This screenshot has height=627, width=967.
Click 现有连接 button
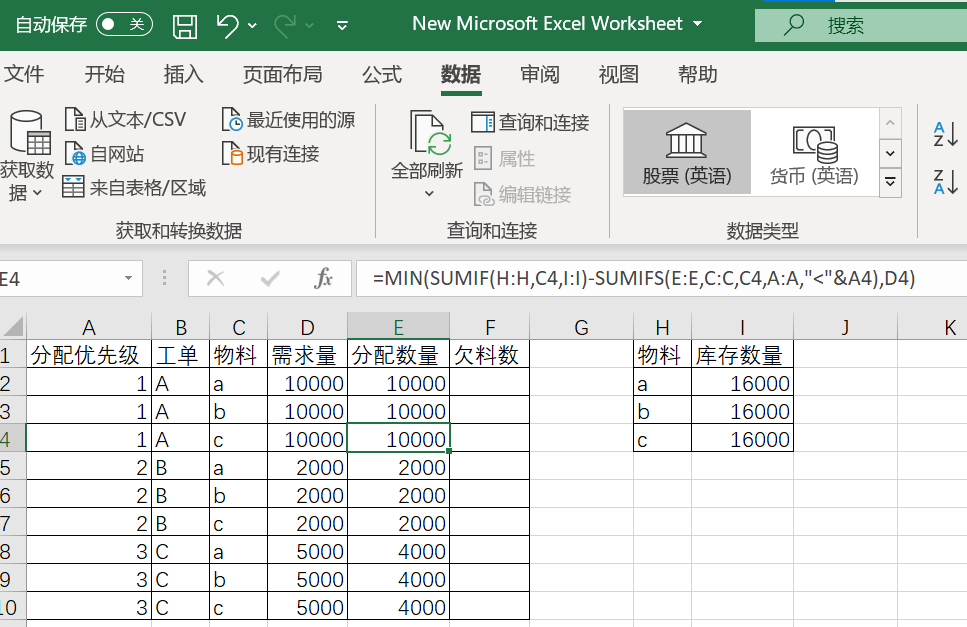pos(270,154)
